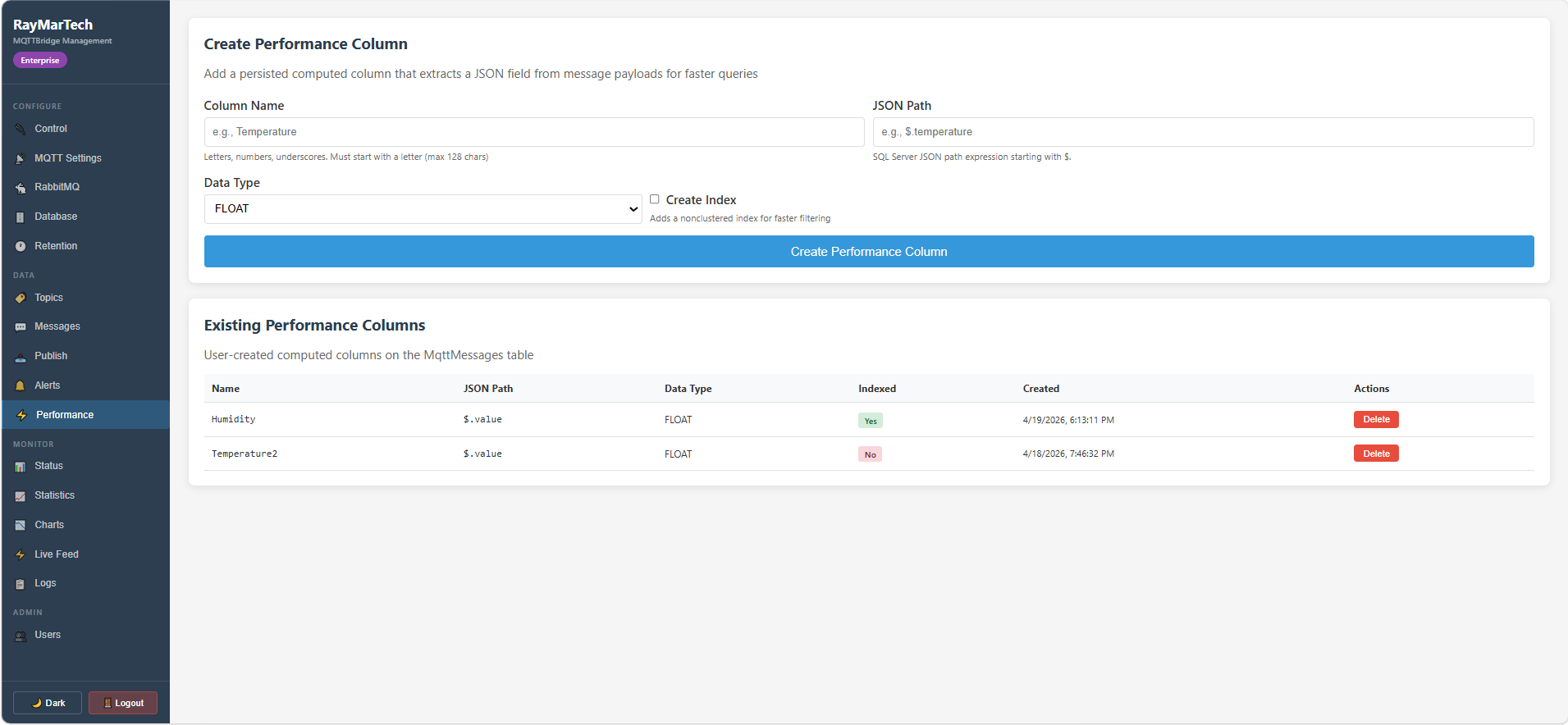Select the Statistics menu entry
This screenshot has width=1568, height=725.
[85, 495]
